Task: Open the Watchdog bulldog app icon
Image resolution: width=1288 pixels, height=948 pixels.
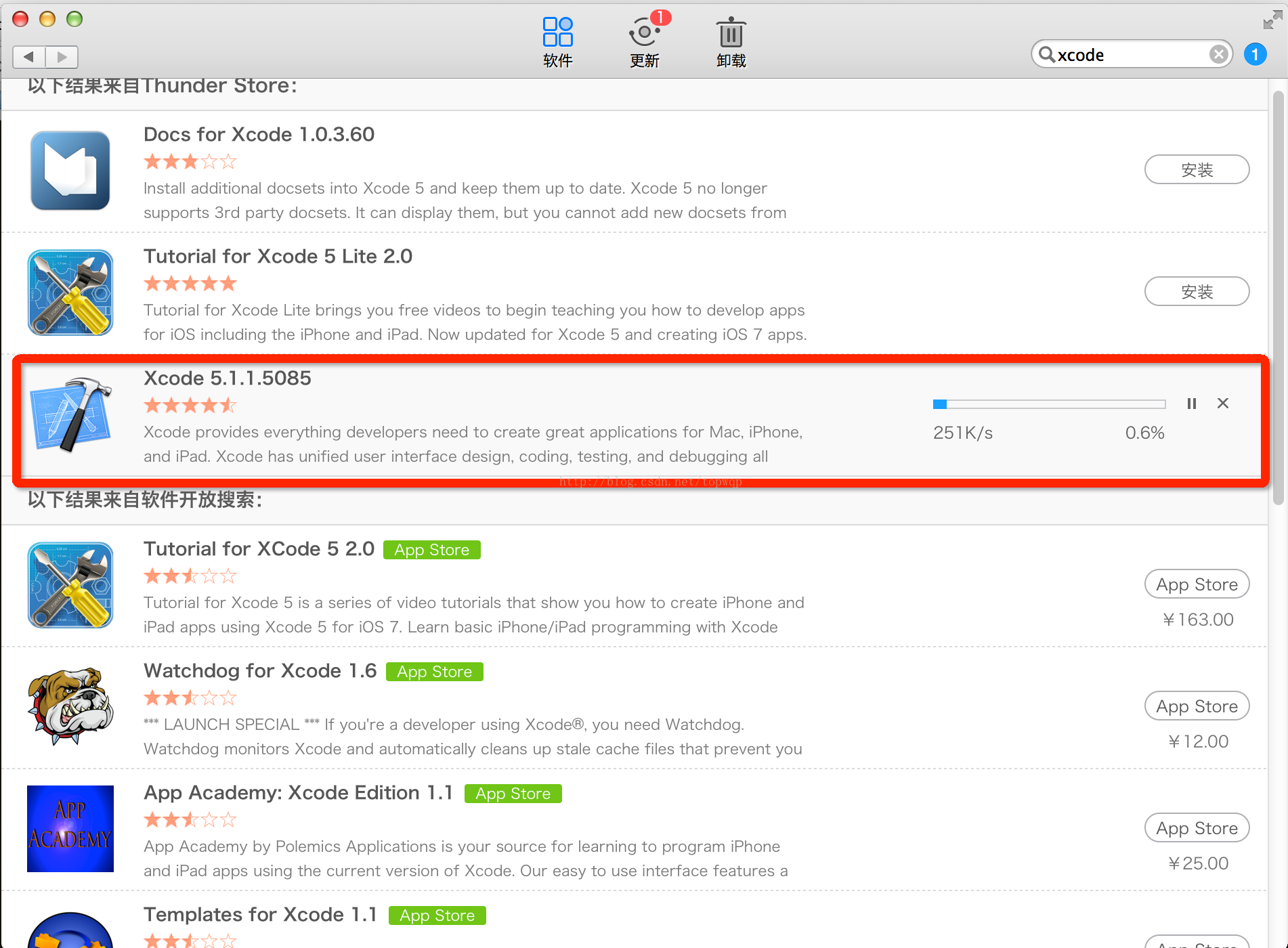Action: pos(70,706)
